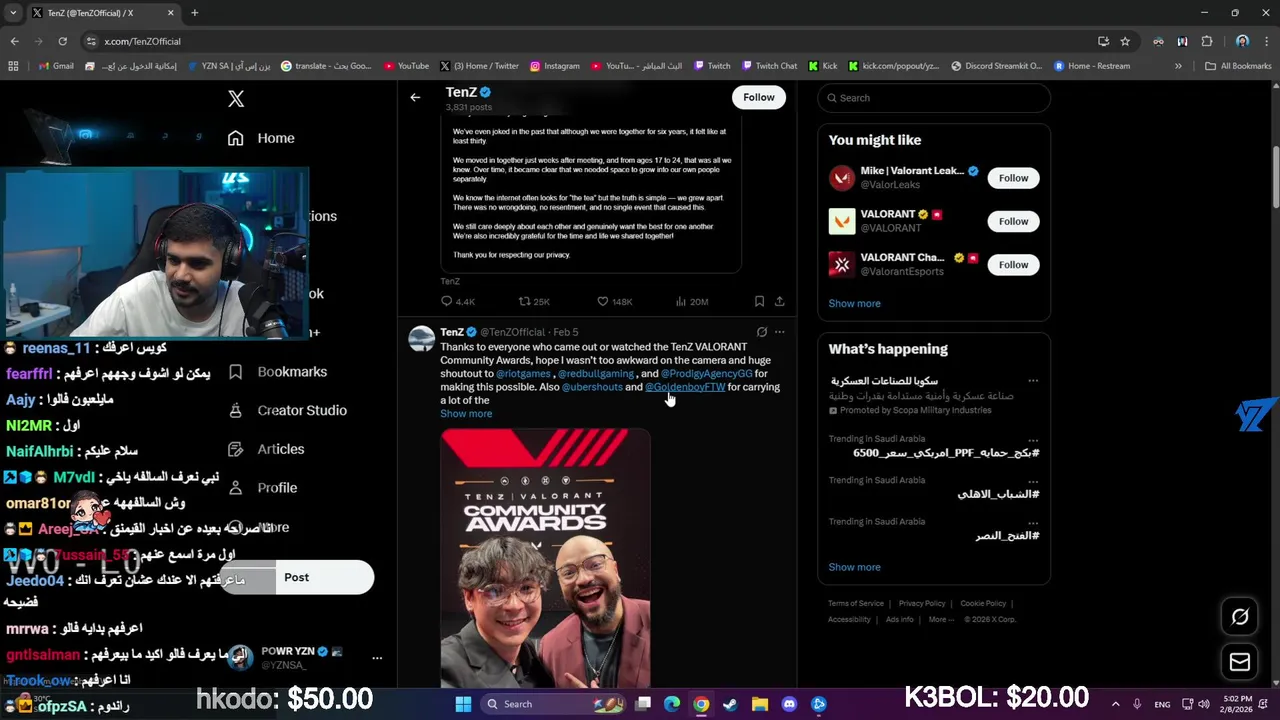Follow the VALORANT Champions account
The width and height of the screenshot is (1280, 720).
pos(1013,265)
